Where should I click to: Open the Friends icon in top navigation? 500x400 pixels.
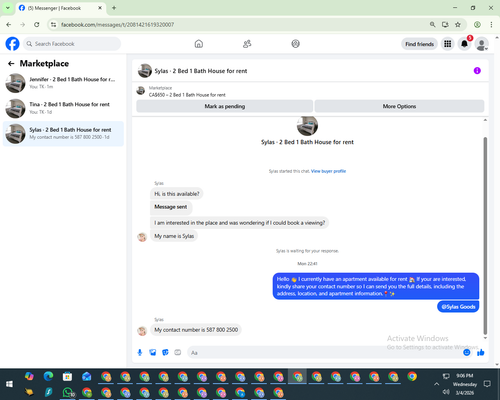point(247,44)
